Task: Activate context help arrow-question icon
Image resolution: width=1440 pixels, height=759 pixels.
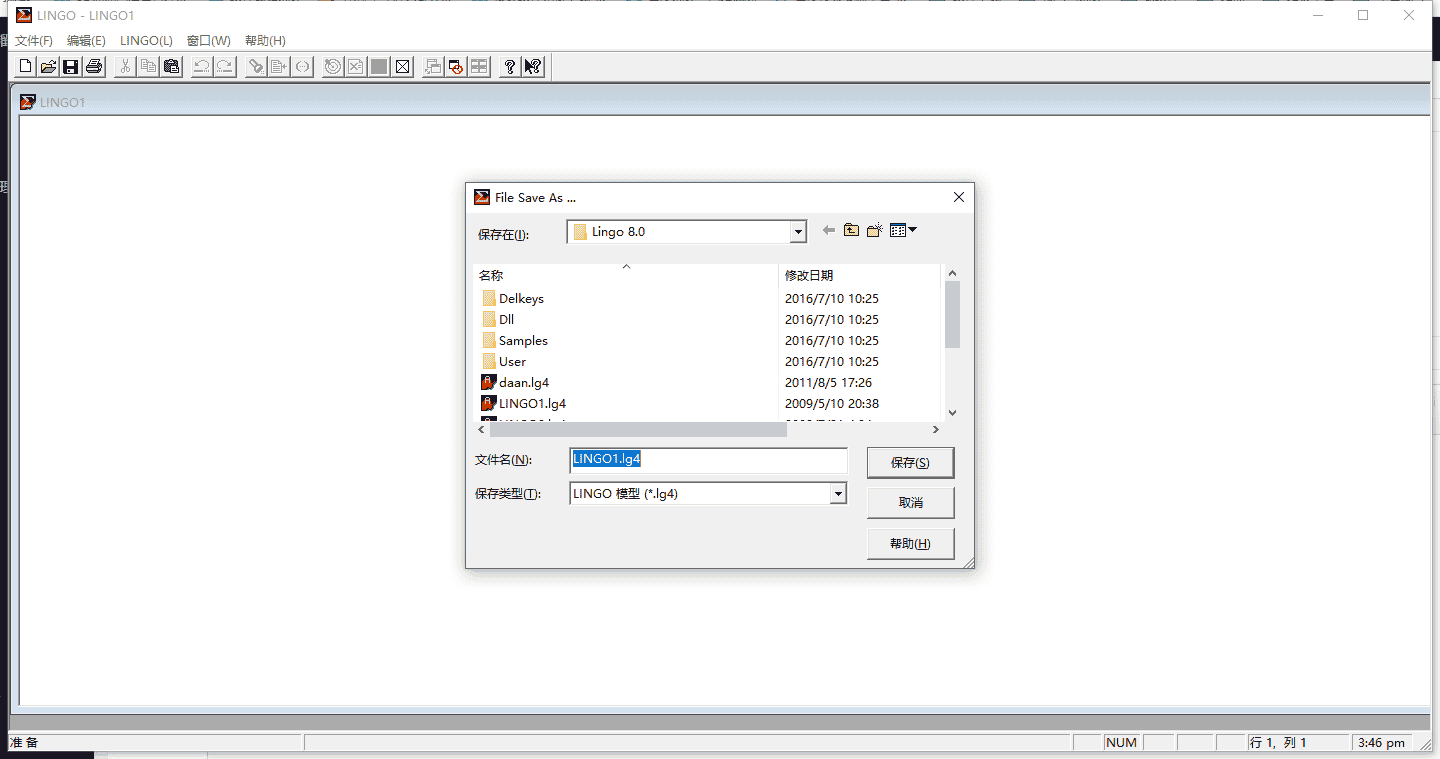Action: [533, 67]
